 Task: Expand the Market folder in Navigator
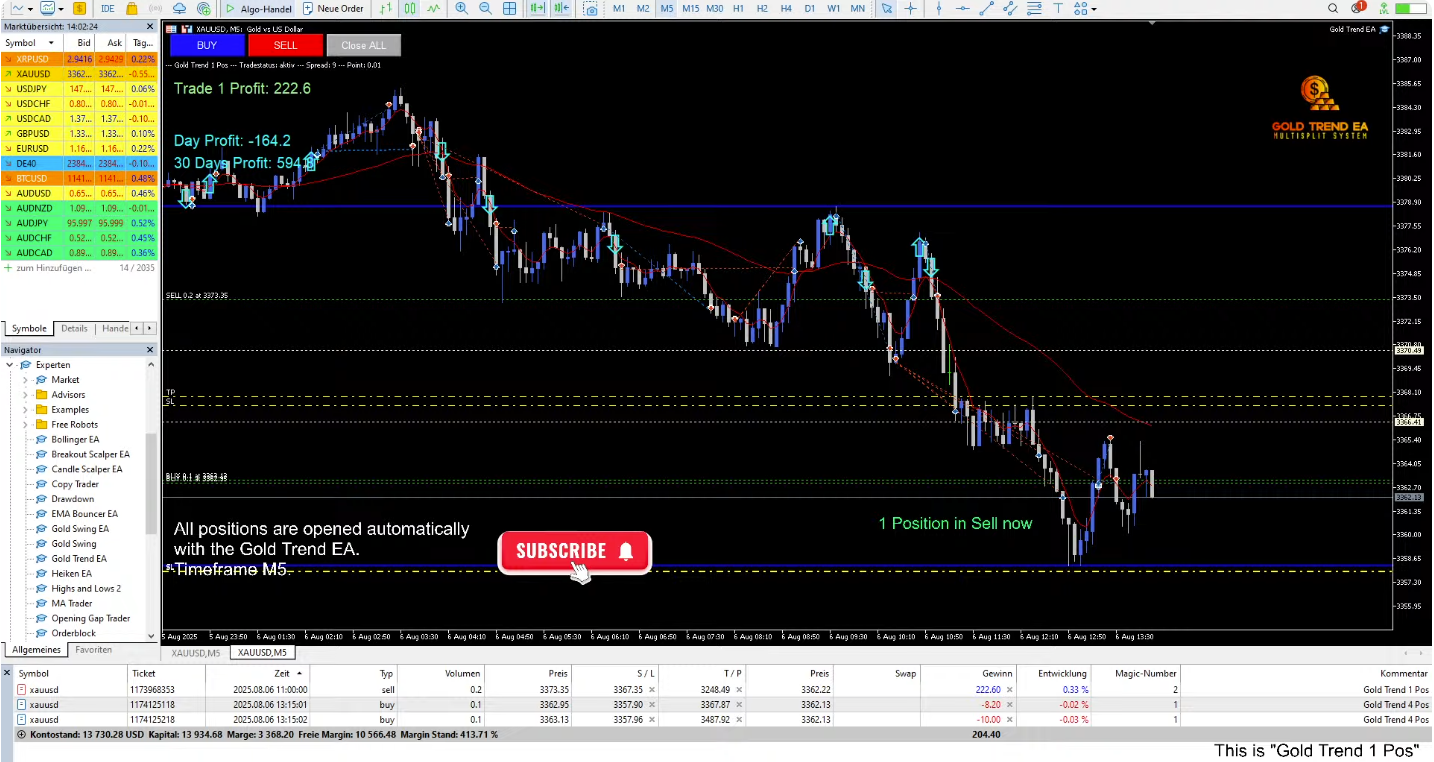pyautogui.click(x=25, y=380)
